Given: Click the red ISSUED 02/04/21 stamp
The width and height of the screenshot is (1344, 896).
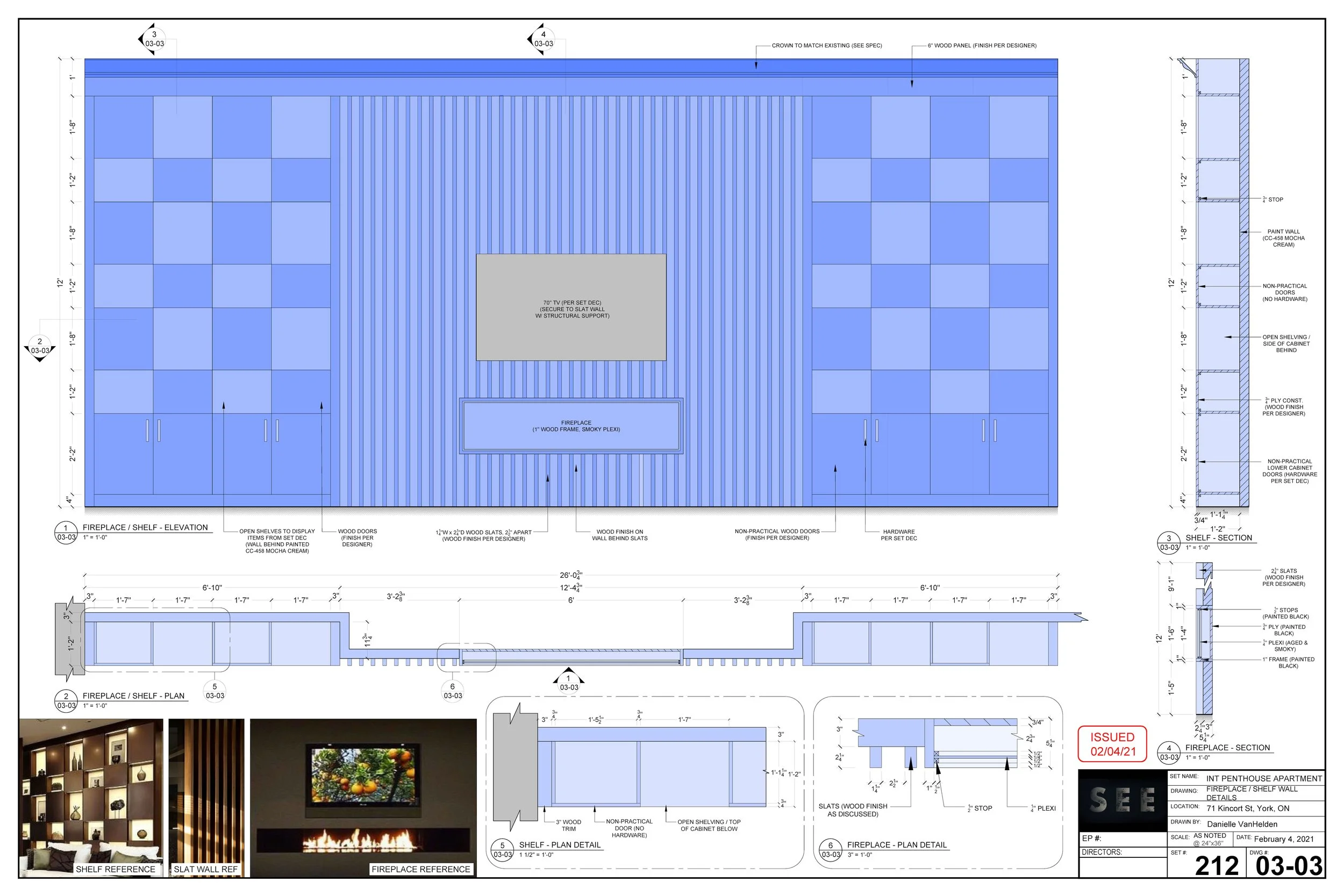Looking at the screenshot, I should (1112, 744).
